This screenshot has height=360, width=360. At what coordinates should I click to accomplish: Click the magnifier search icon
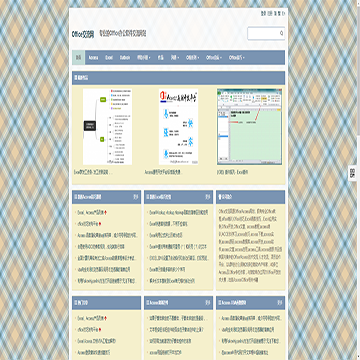(281, 33)
